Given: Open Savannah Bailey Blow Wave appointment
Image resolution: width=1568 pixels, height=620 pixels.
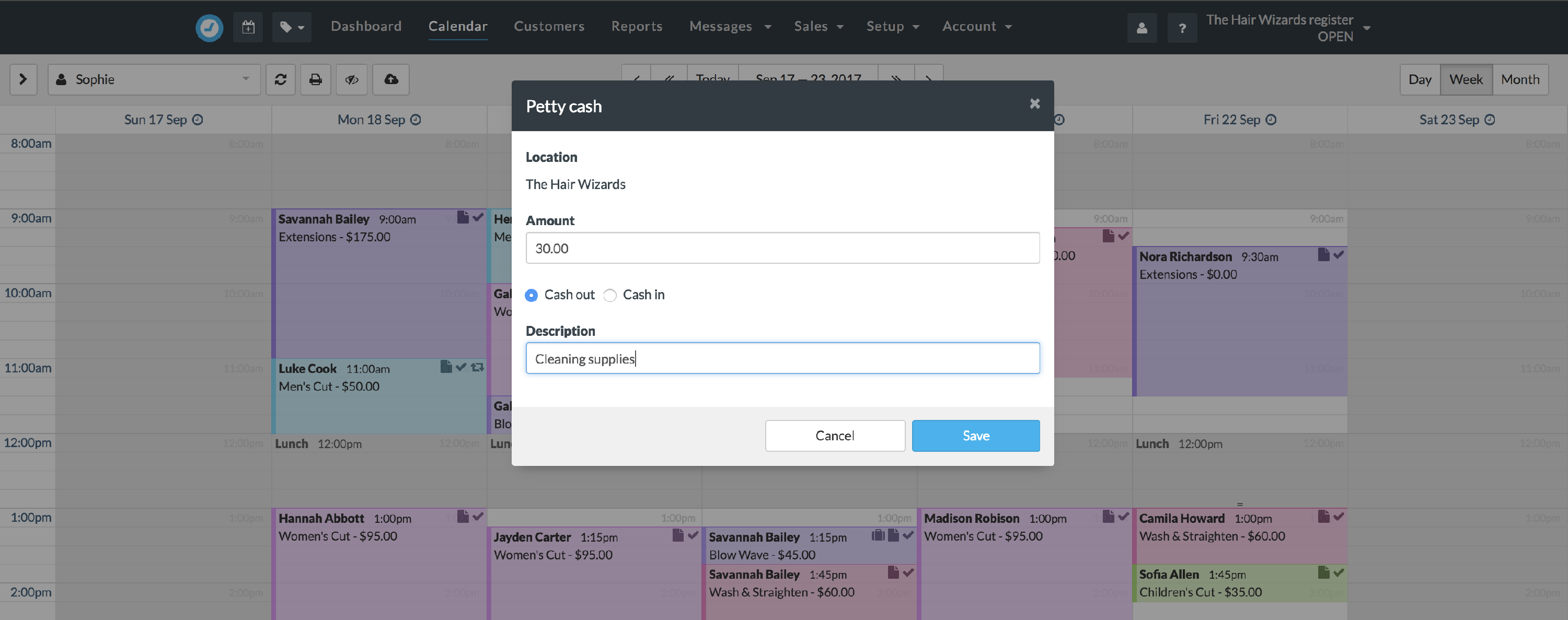Looking at the screenshot, I should [x=810, y=546].
